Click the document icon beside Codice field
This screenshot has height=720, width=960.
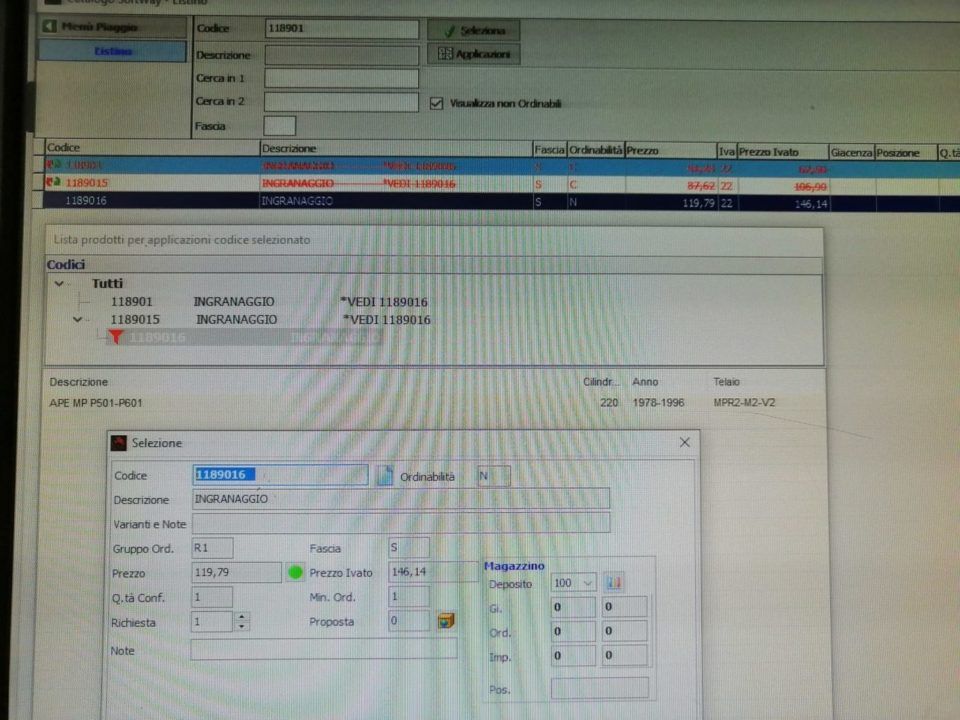point(385,476)
